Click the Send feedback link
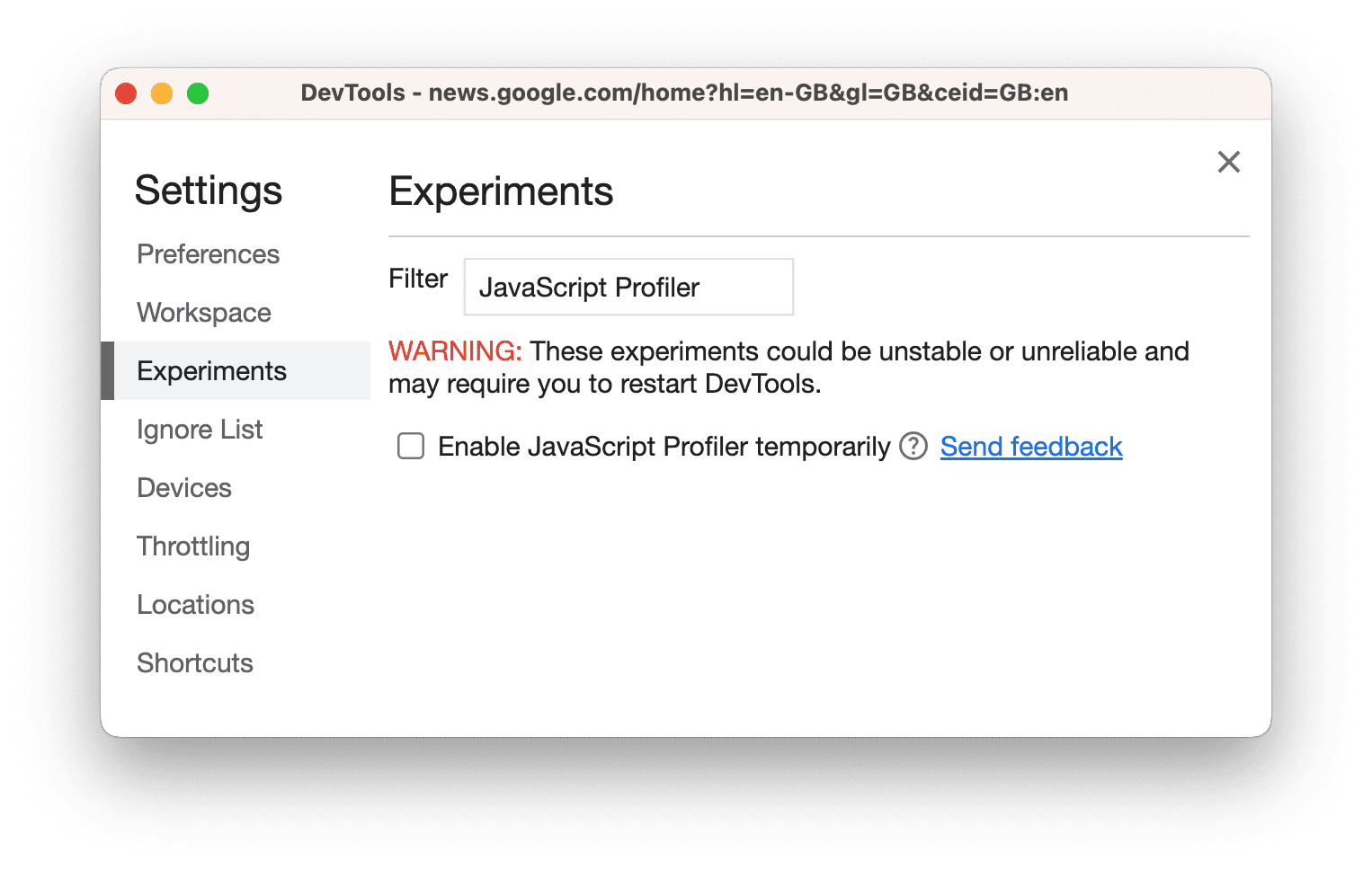 (x=1030, y=446)
